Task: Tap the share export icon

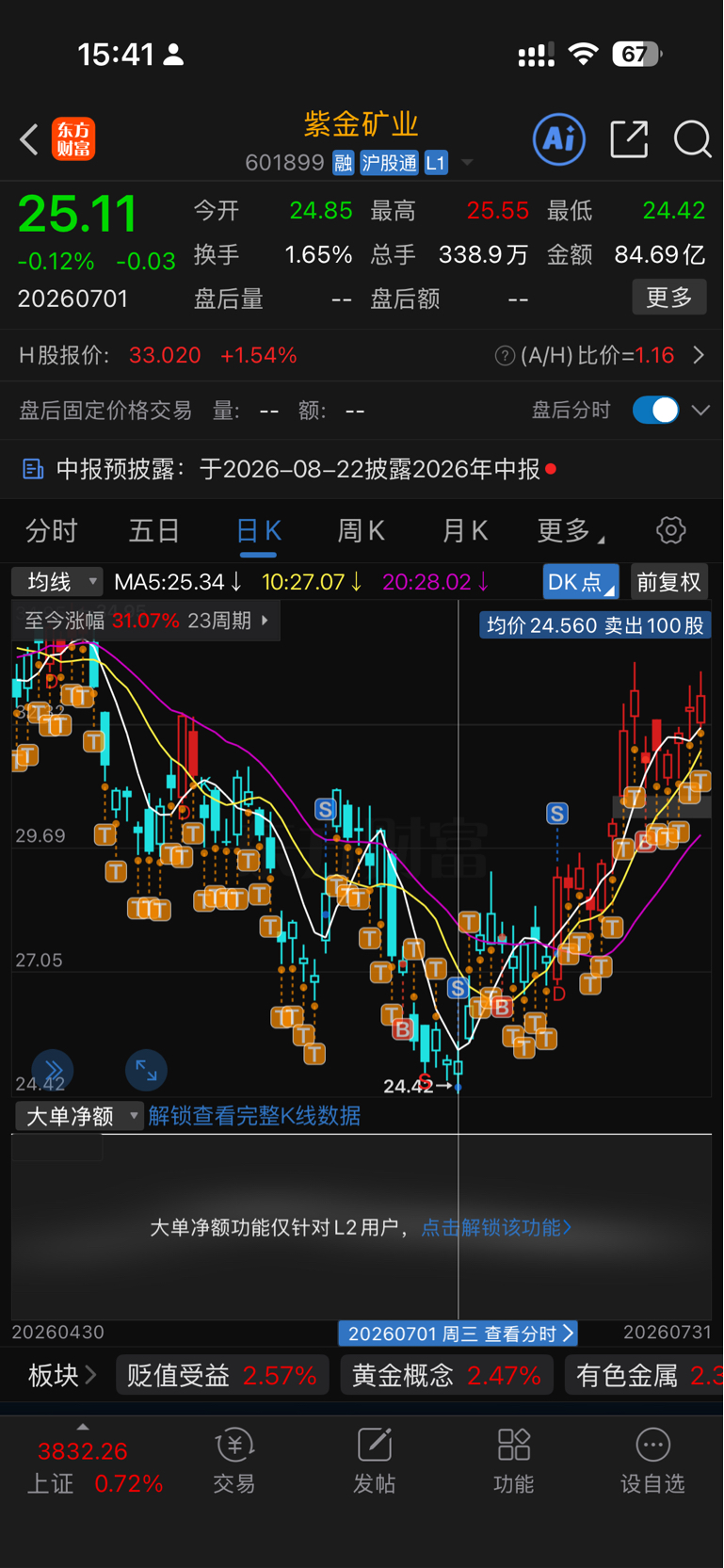Action: tap(629, 139)
